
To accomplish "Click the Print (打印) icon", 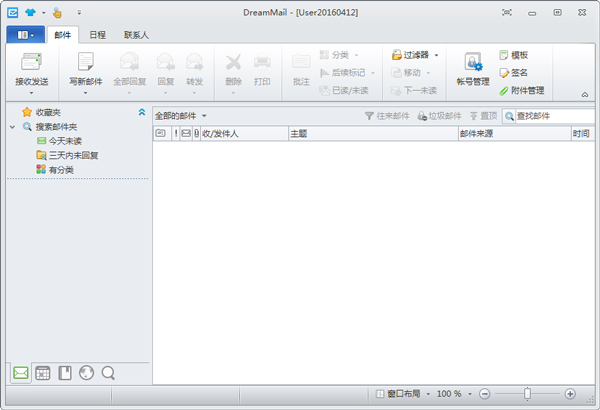I will [x=262, y=62].
